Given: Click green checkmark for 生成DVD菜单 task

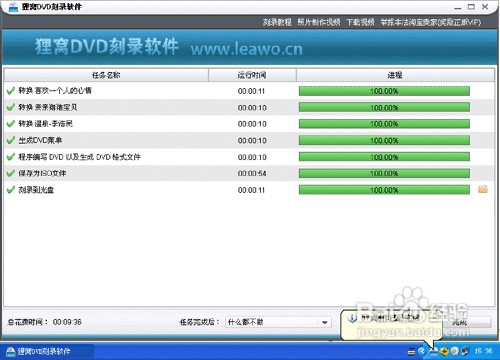Looking at the screenshot, I should click(x=11, y=140).
